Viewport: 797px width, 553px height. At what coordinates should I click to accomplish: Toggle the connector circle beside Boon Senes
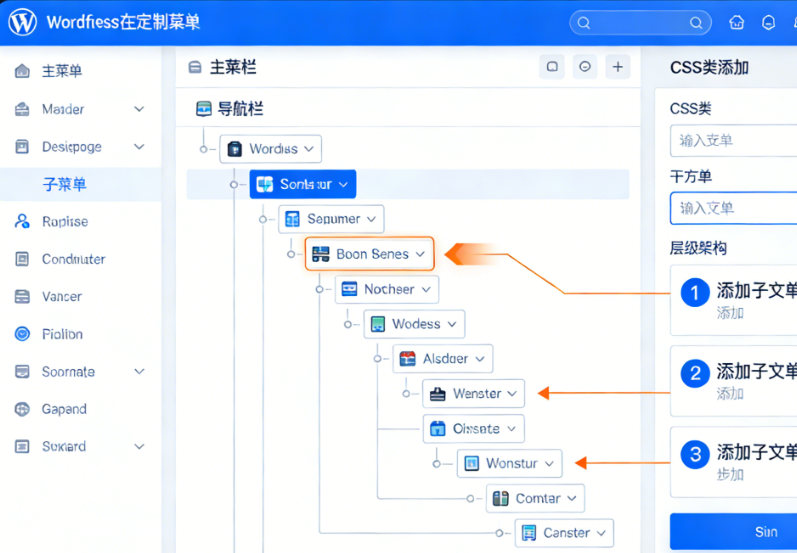point(291,254)
